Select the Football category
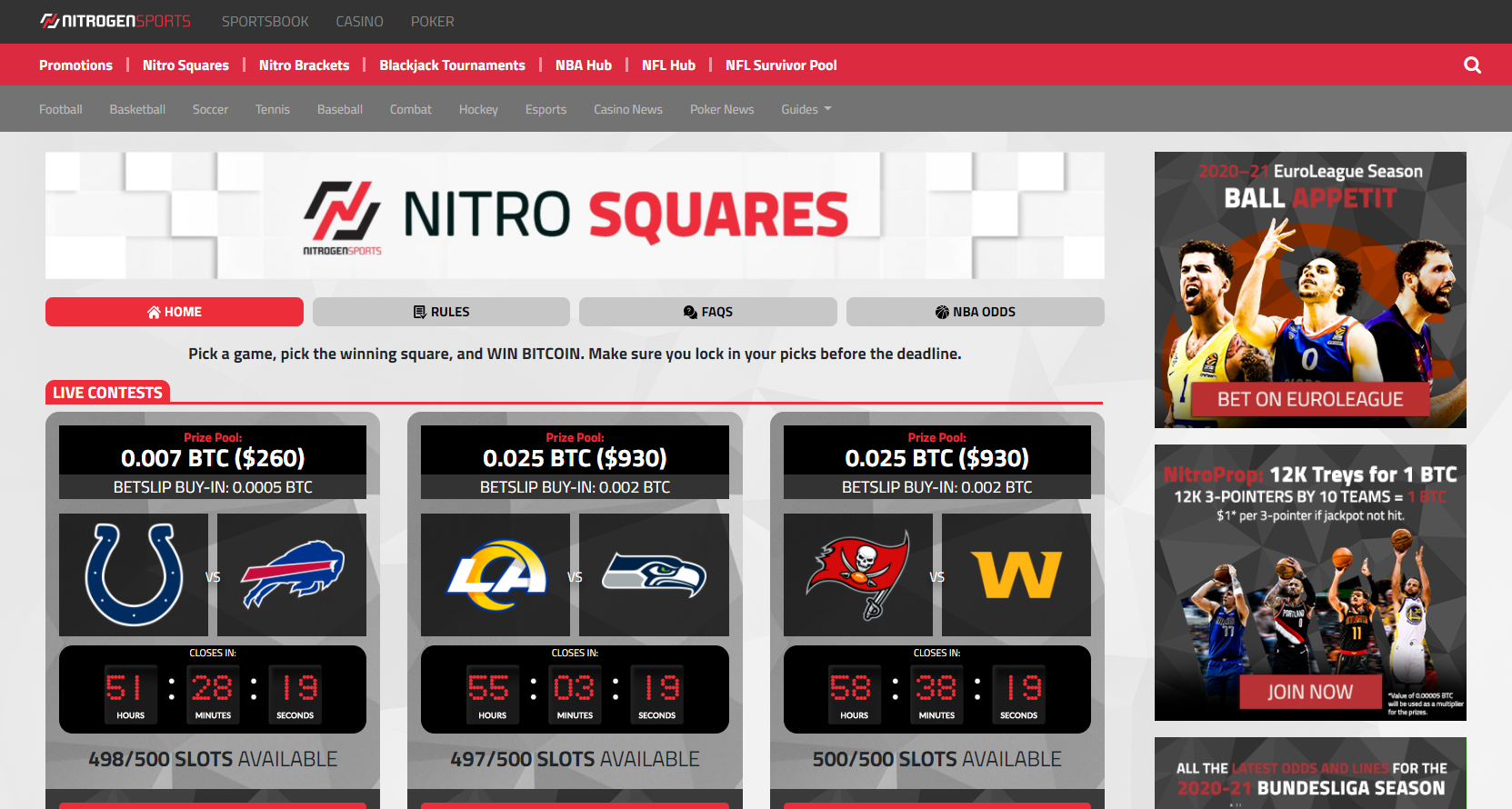 (61, 109)
